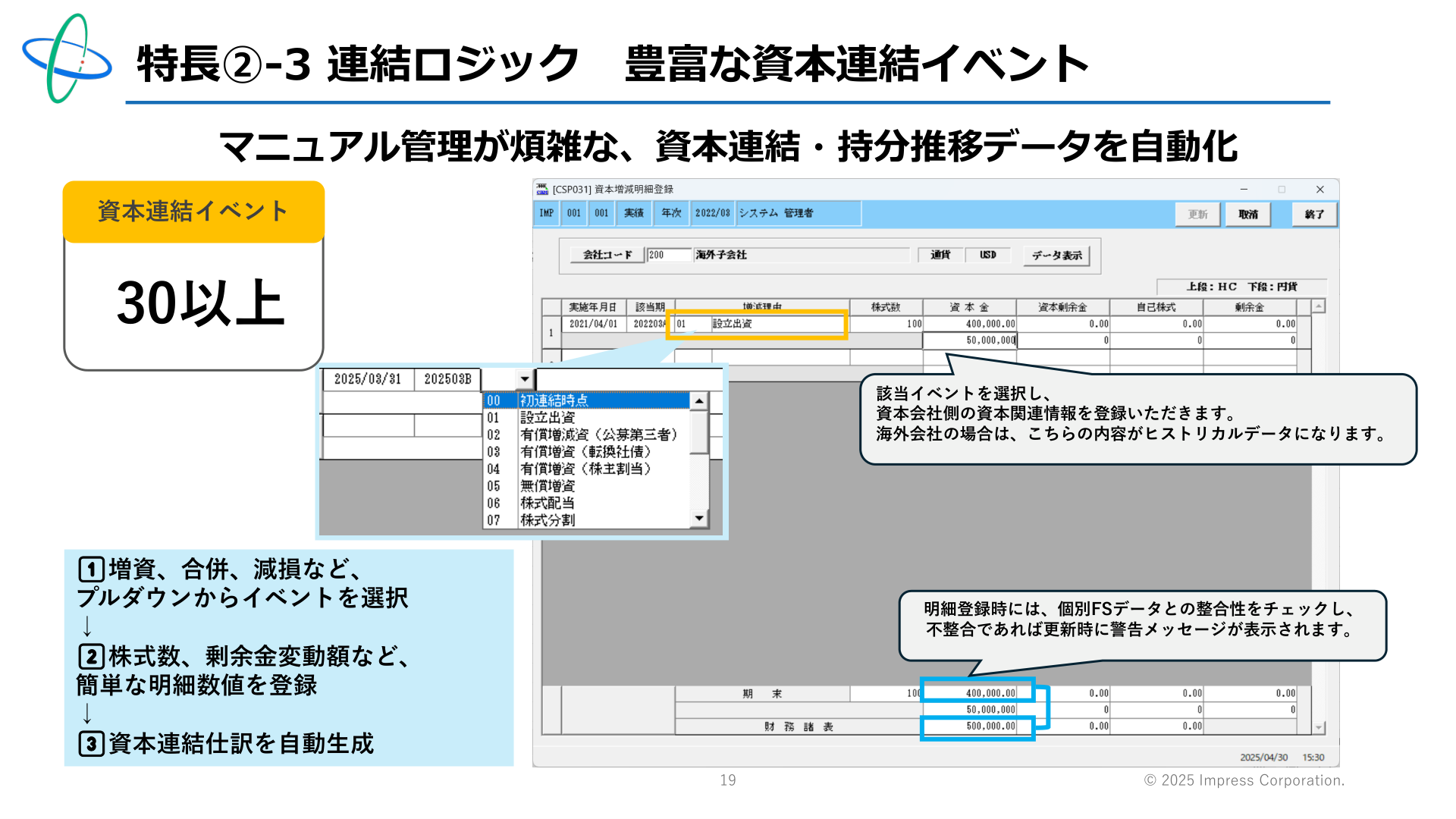Click the disabled 更新 button
1456x819 pixels.
click(1197, 215)
